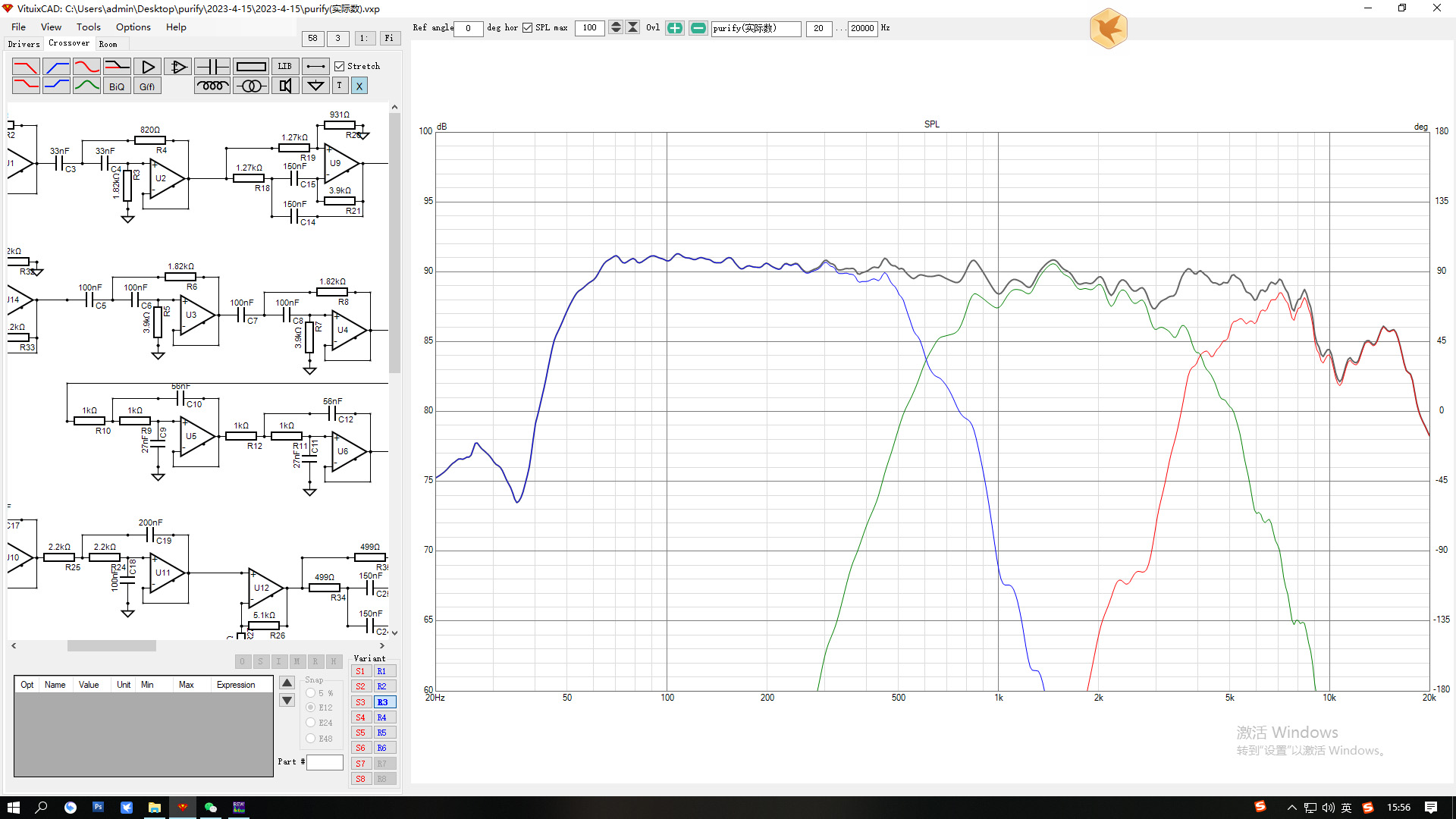Select the wire connection tool
Screen dimensions: 1456x819
coord(315,67)
